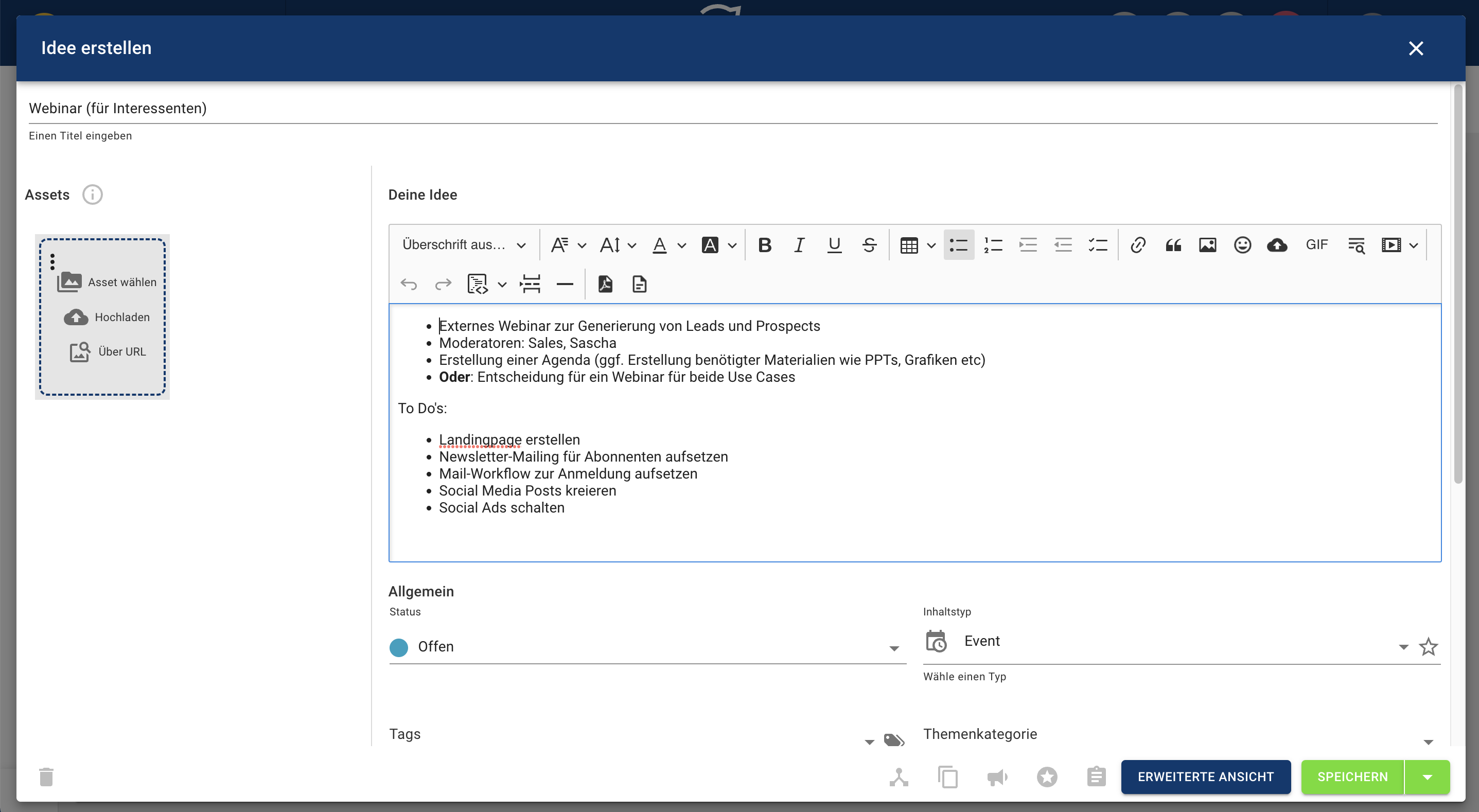Viewport: 1479px width, 812px height.
Task: Click the line 'Social Ads schalten'
Action: tap(501, 508)
